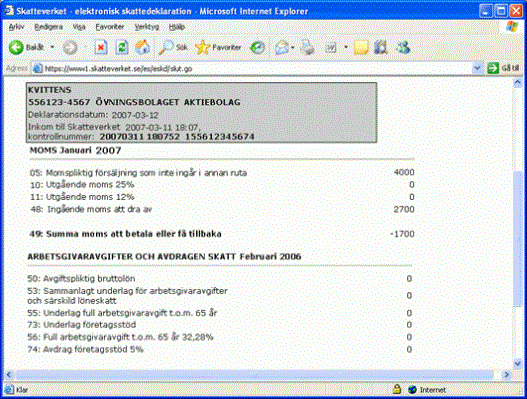Click the Gå till button

pos(503,68)
